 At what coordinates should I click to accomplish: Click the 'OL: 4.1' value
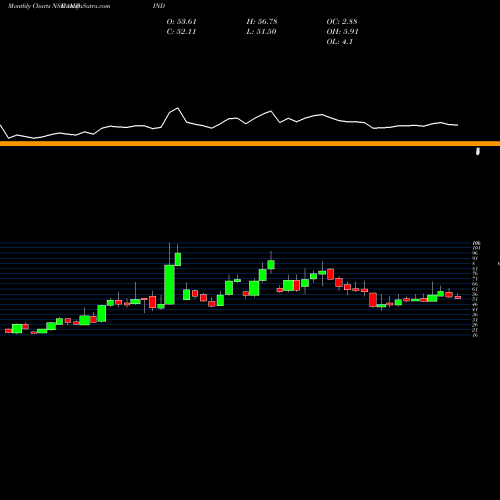pos(339,42)
